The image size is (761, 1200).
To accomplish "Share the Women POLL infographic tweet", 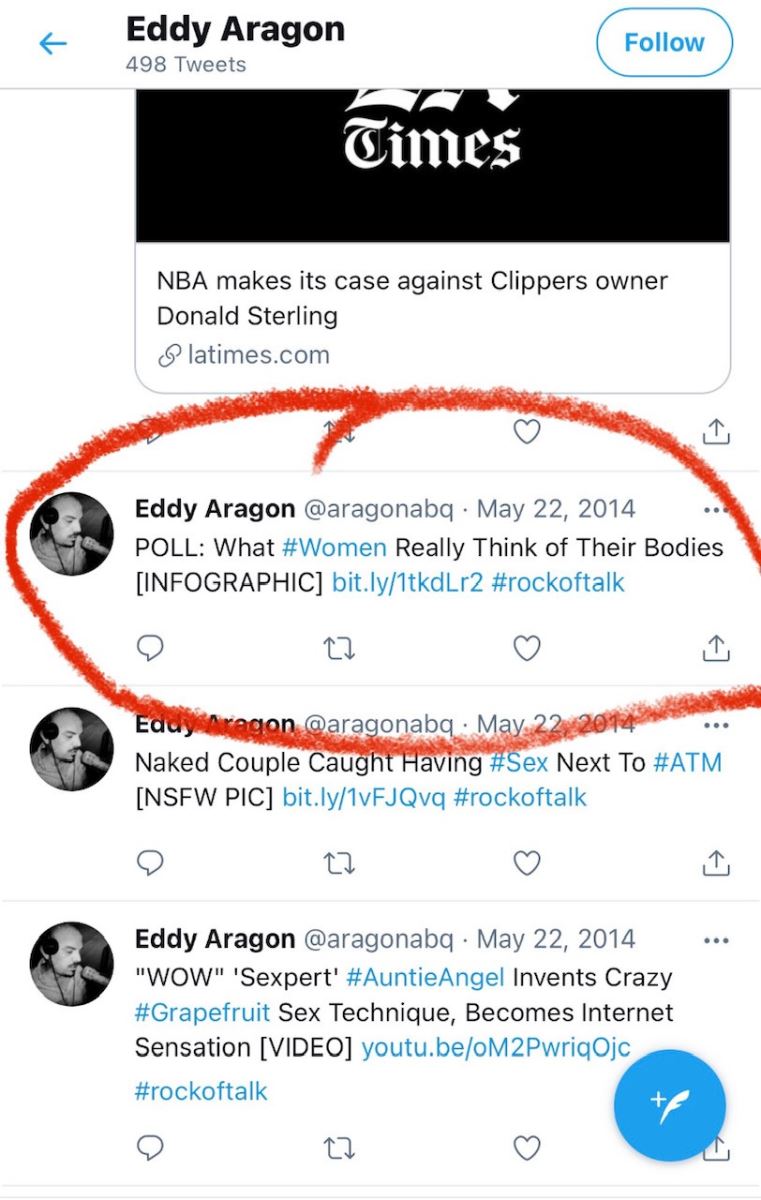I will click(716, 649).
